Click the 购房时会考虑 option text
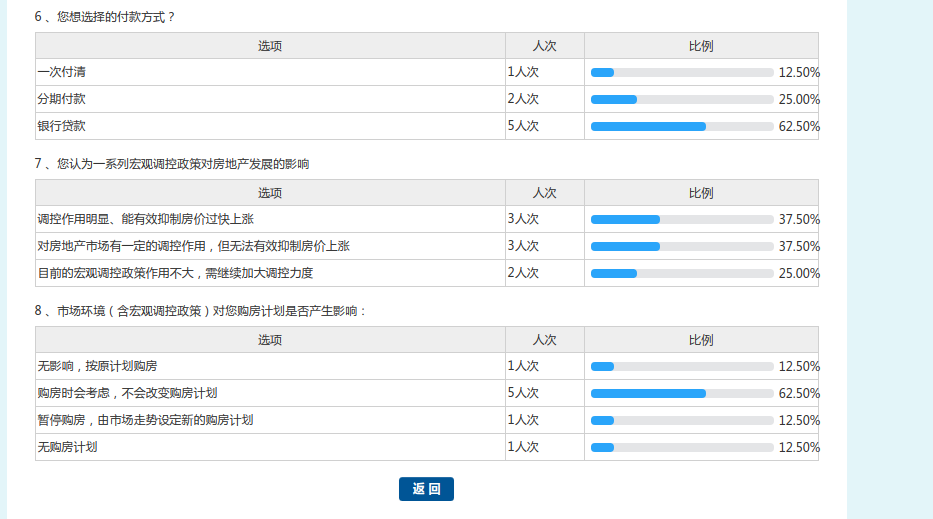This screenshot has width=933, height=519. (x=127, y=393)
